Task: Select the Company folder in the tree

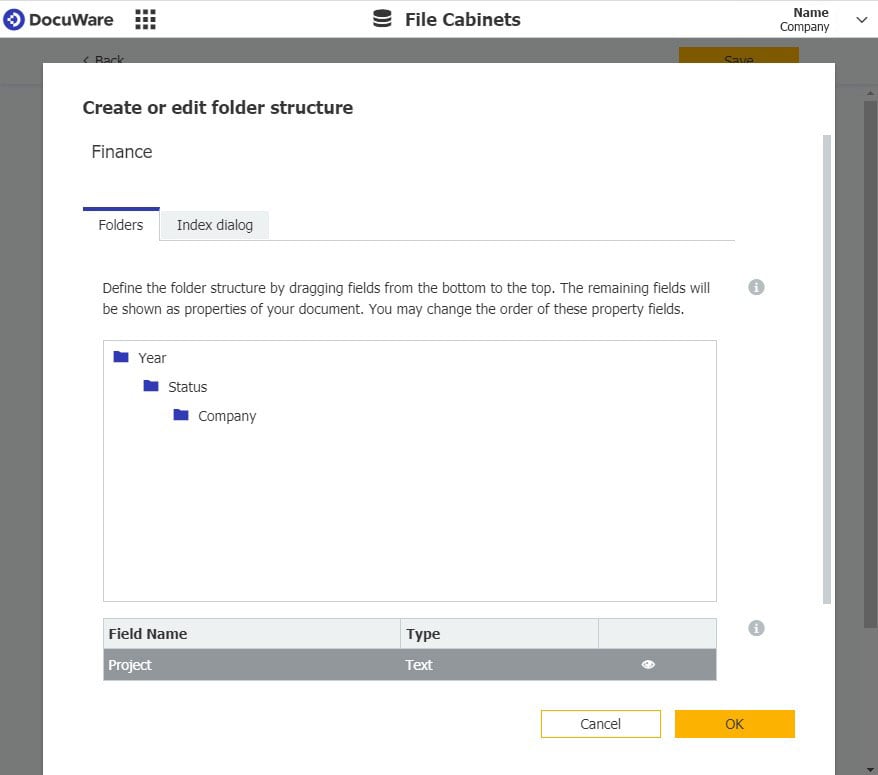Action: [227, 416]
